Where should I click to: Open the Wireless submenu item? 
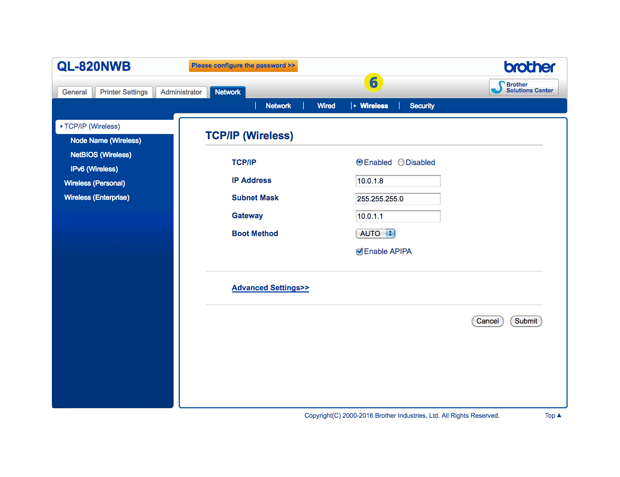click(374, 106)
